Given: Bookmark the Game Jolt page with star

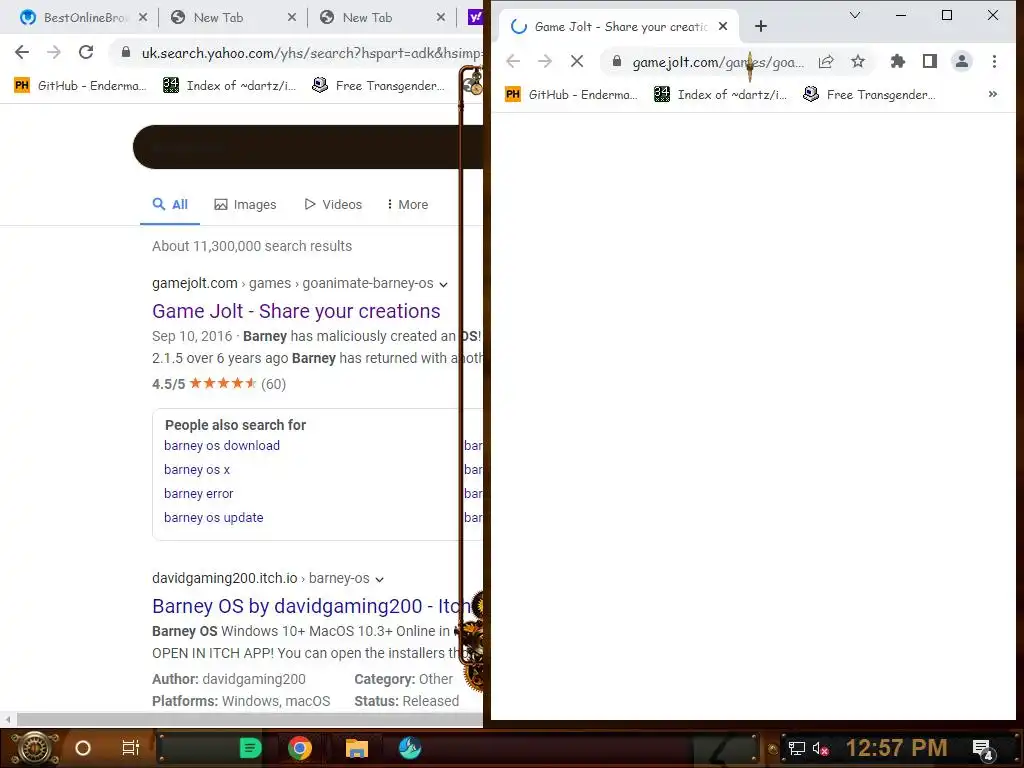Looking at the screenshot, I should (x=858, y=61).
